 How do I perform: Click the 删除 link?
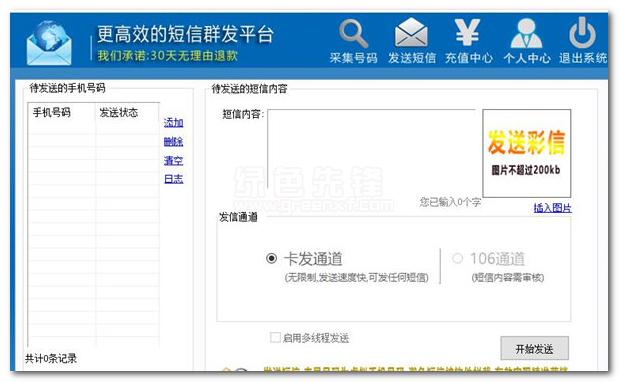click(174, 141)
